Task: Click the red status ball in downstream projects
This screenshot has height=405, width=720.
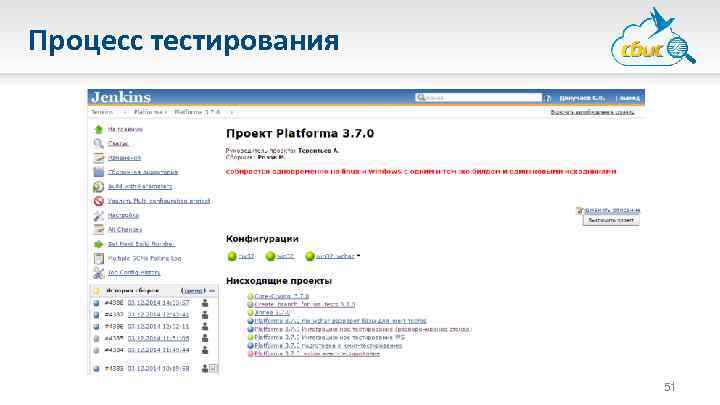Action: [x=250, y=354]
